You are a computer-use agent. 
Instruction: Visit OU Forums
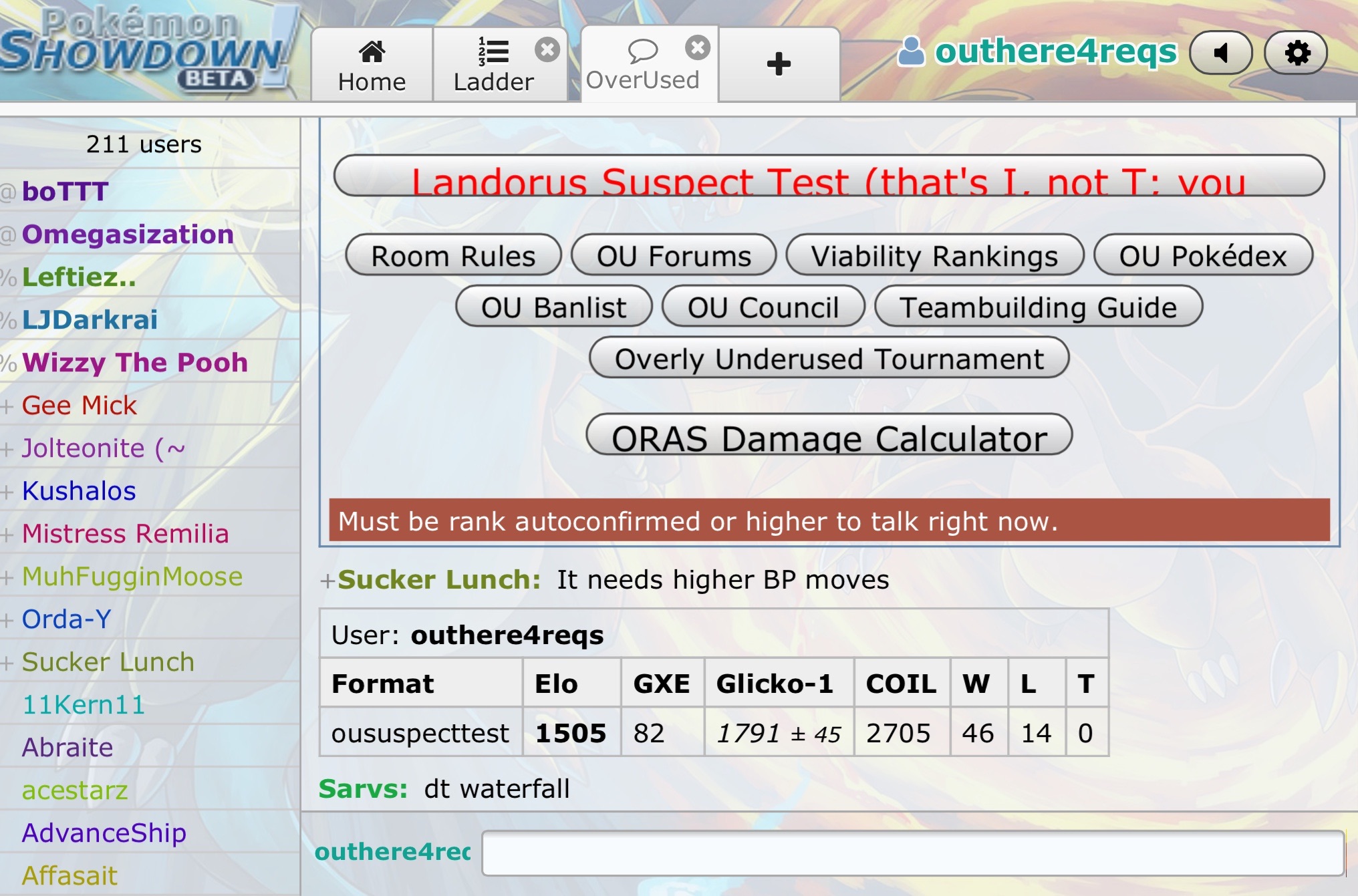(674, 255)
